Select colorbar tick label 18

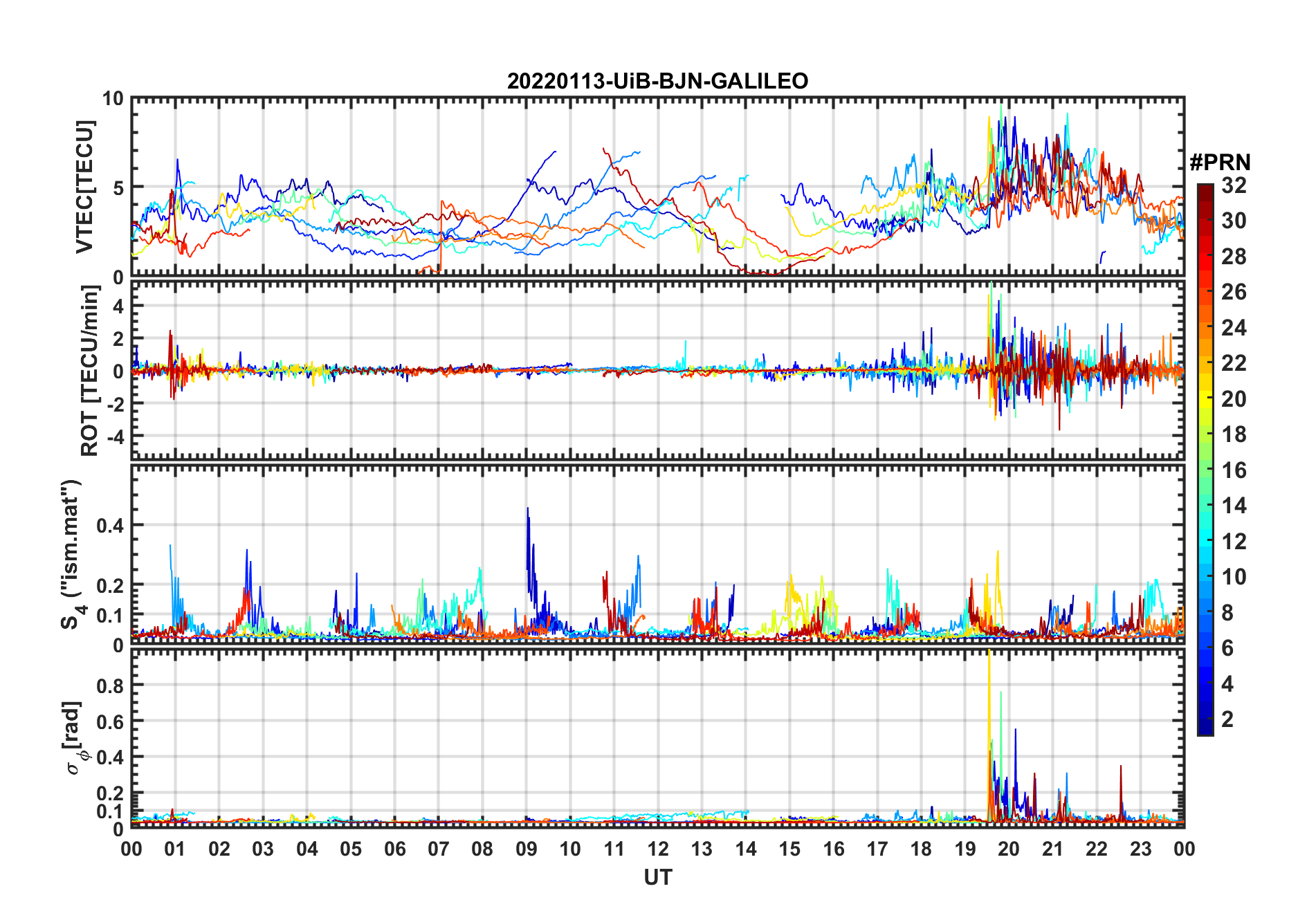(1234, 434)
